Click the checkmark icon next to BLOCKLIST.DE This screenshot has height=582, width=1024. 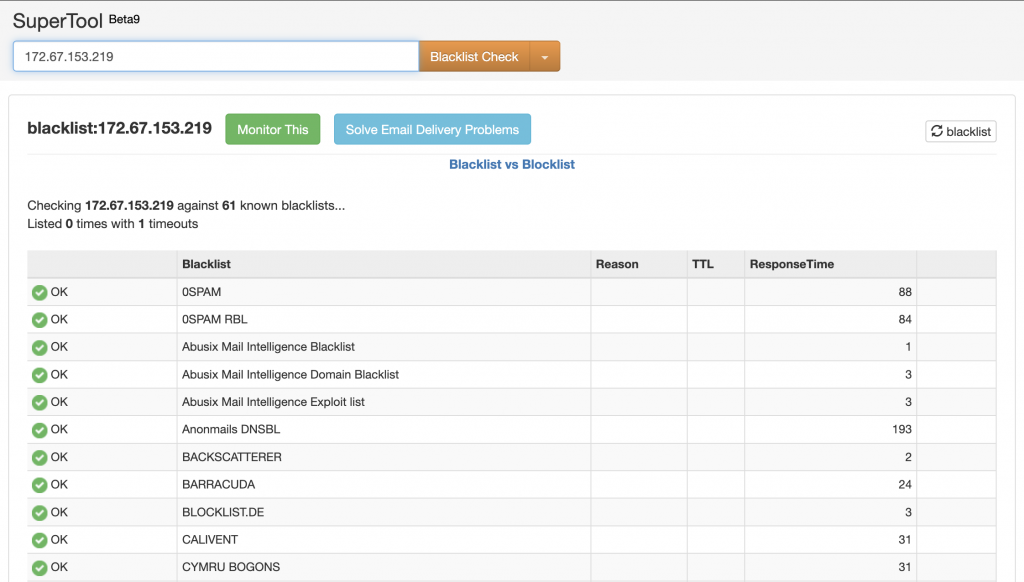pyautogui.click(x=39, y=513)
